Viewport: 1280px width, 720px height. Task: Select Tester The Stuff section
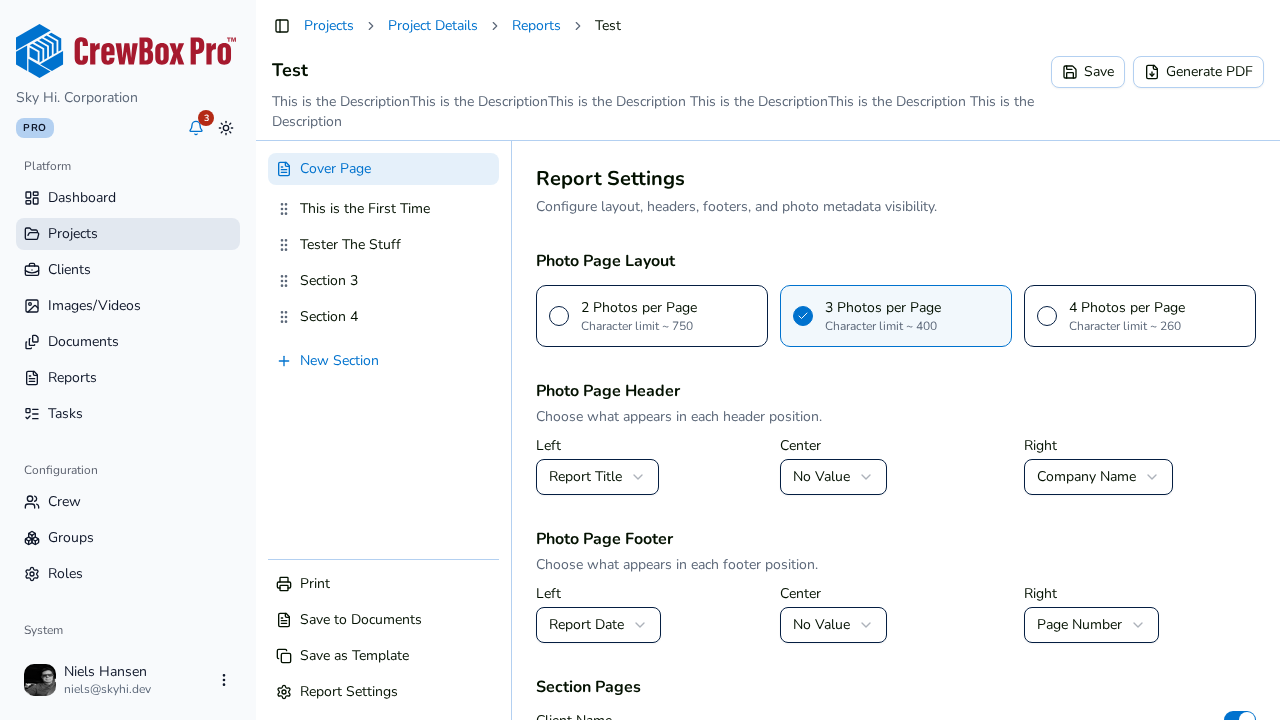tap(383, 245)
